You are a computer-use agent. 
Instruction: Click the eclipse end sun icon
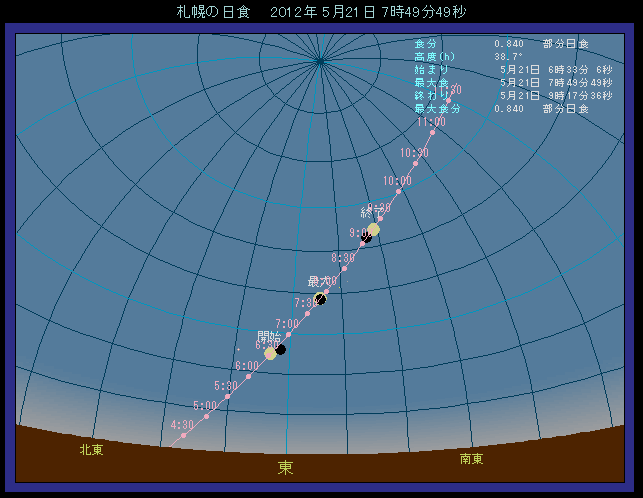pyautogui.click(x=373, y=230)
